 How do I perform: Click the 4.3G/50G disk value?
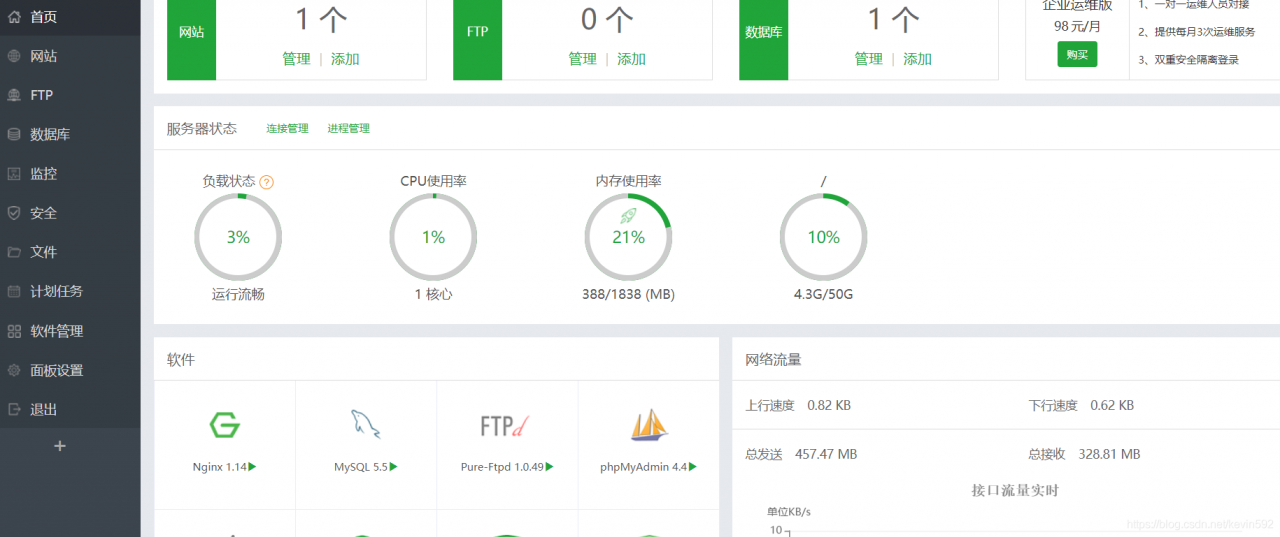[823, 295]
